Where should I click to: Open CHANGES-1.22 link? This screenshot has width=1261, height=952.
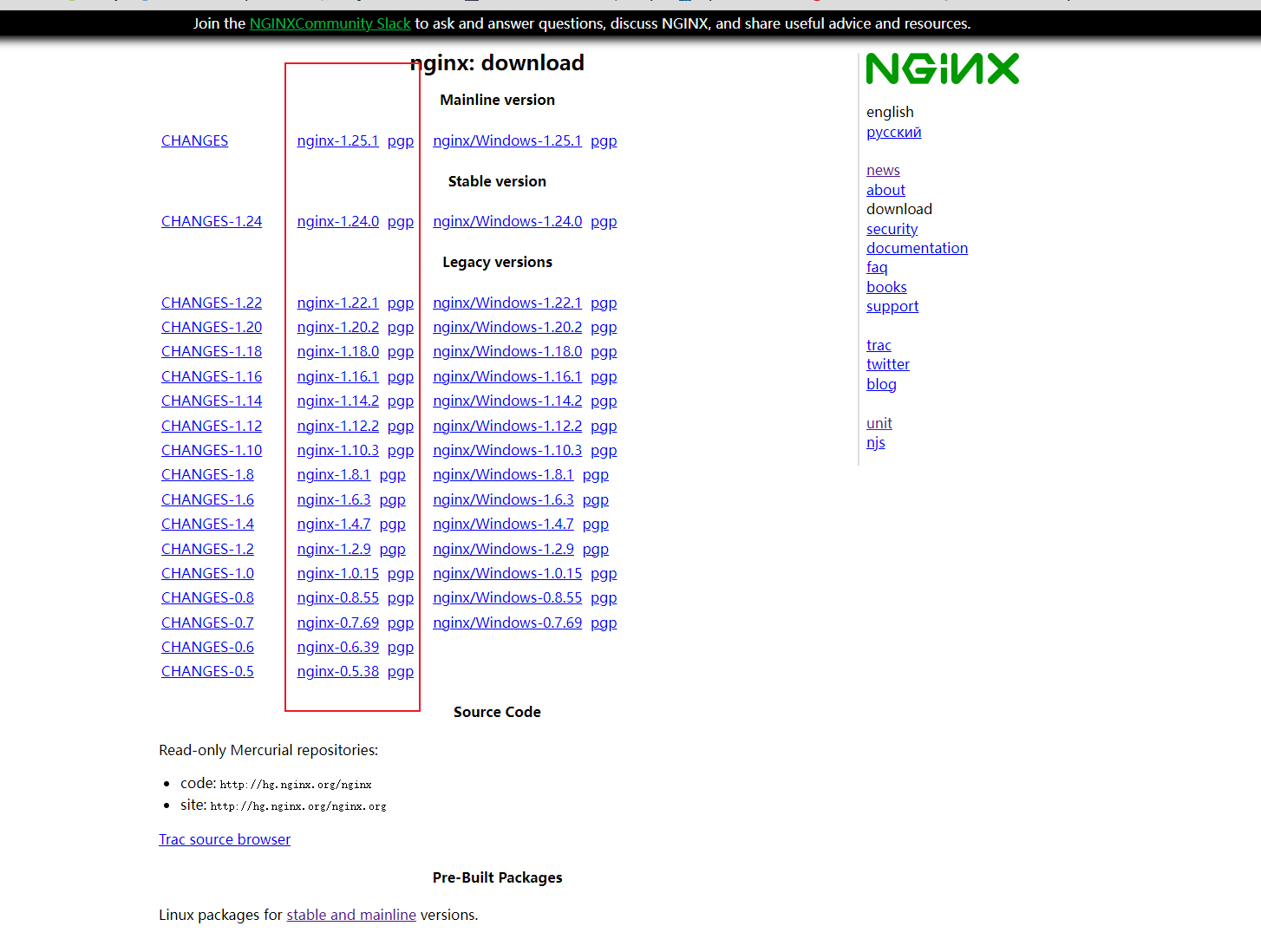[x=212, y=303]
